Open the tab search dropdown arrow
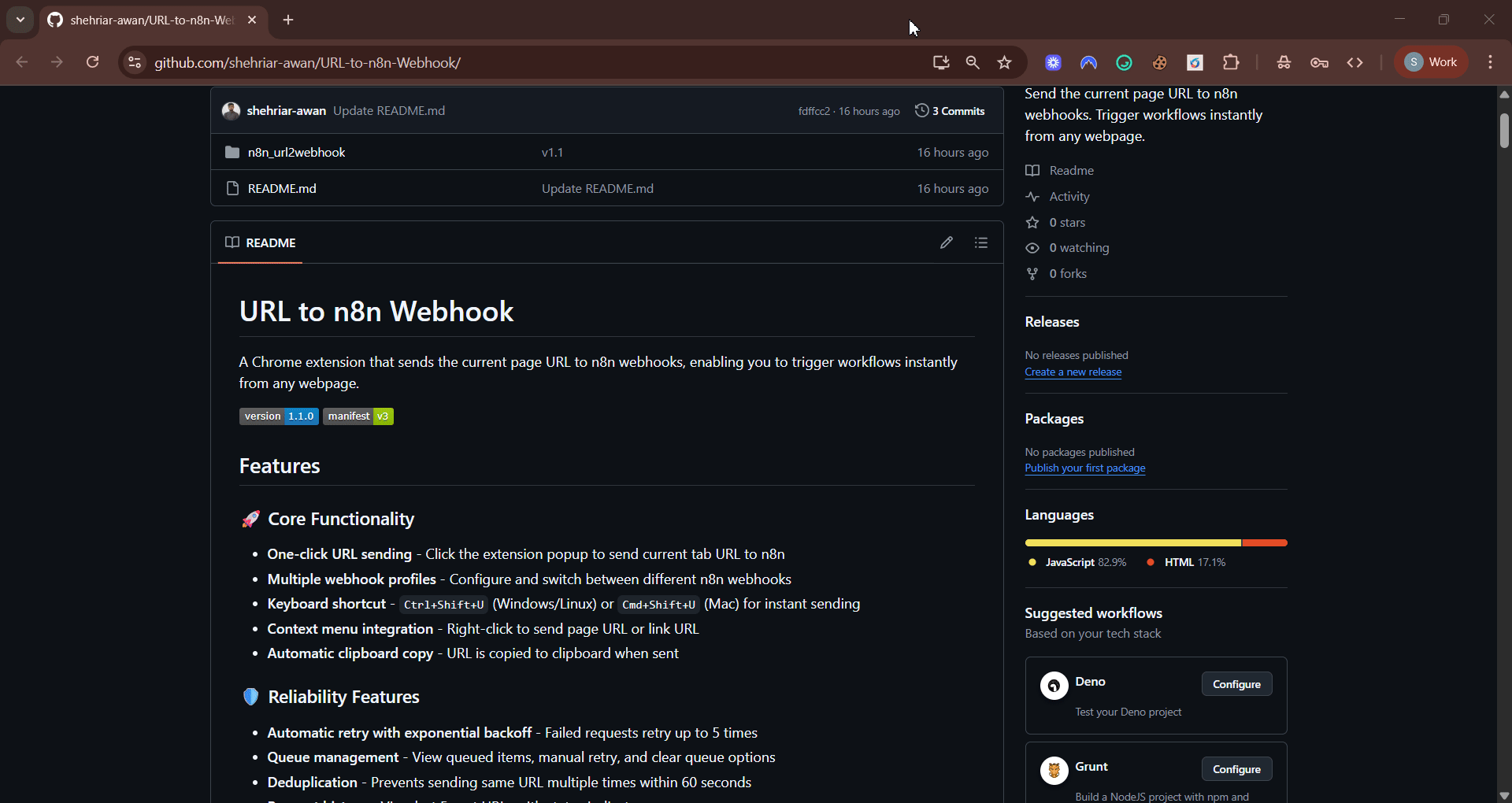 click(x=20, y=20)
